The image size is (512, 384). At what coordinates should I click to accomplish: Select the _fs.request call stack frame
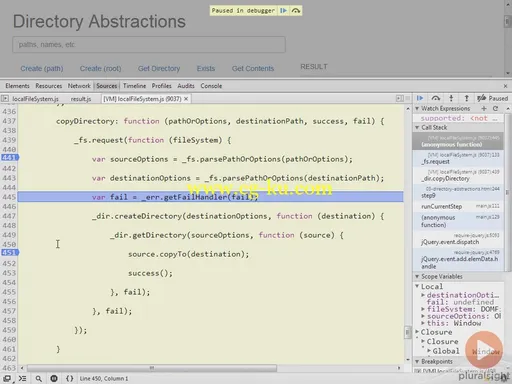458,158
